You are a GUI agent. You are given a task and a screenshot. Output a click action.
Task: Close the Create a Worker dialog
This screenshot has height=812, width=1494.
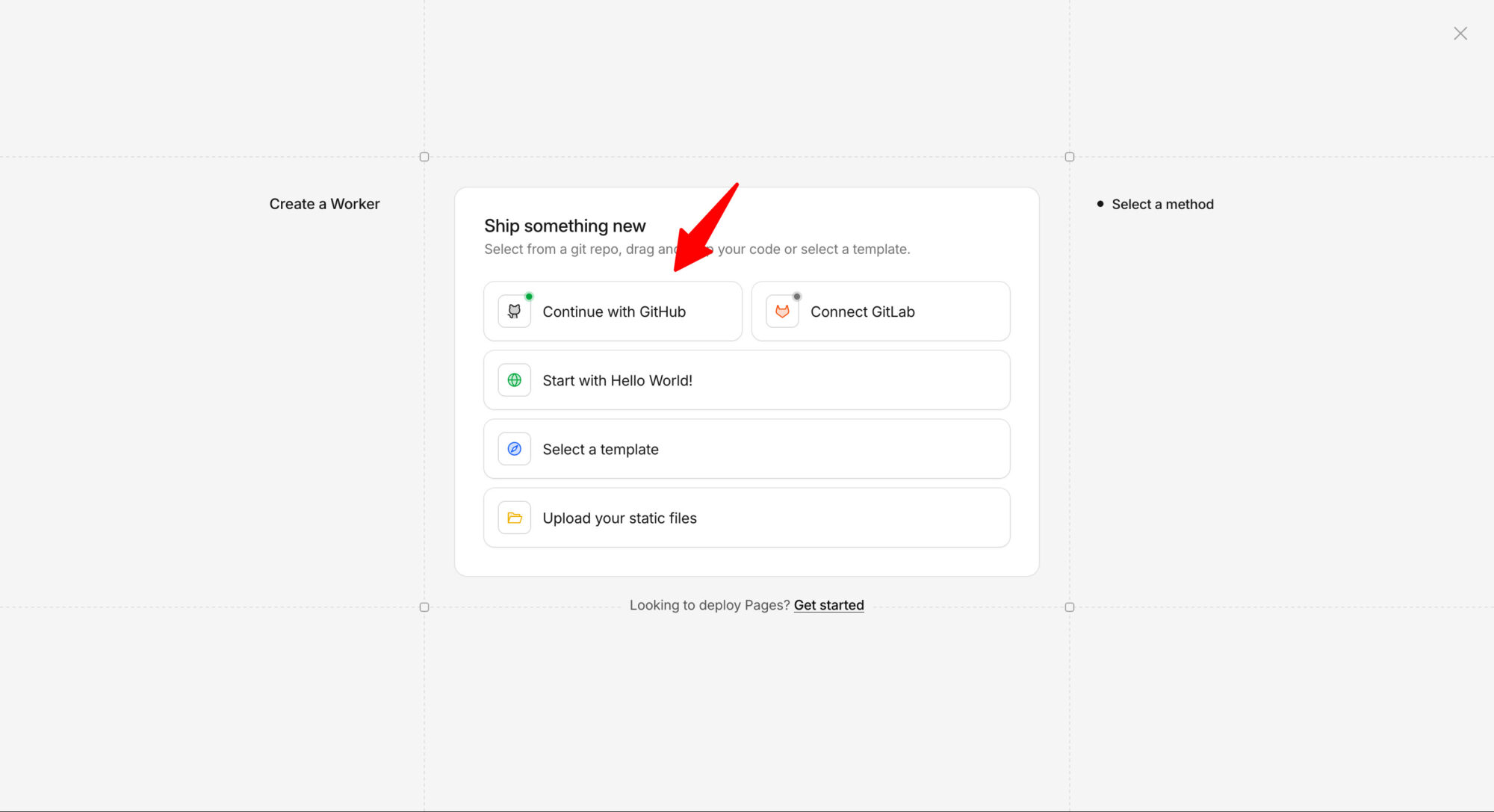(x=1460, y=34)
